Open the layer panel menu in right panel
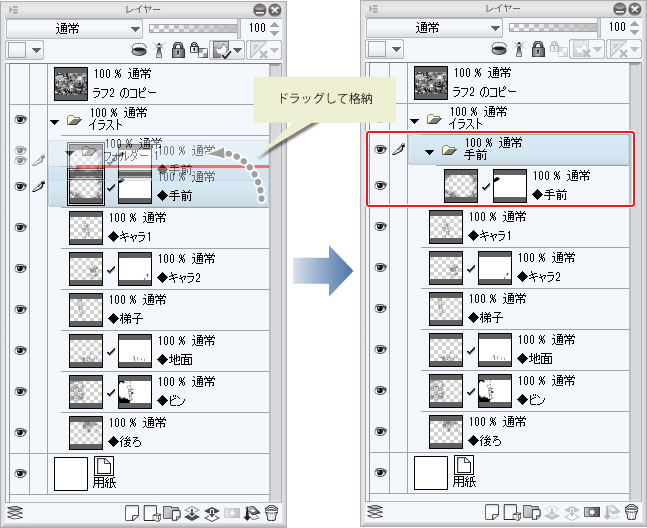 coord(373,9)
